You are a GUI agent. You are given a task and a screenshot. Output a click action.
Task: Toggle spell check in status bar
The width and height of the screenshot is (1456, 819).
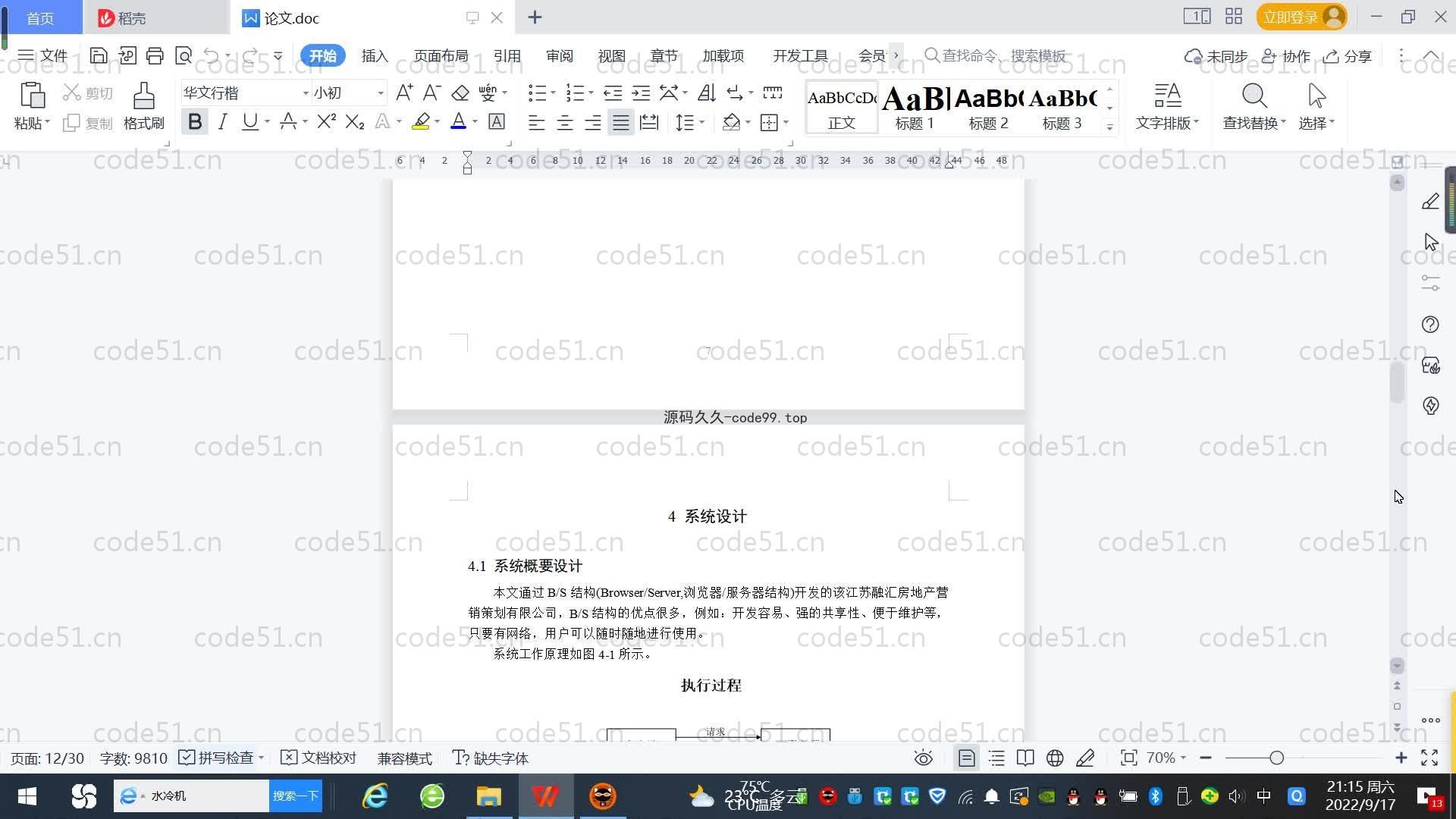216,758
